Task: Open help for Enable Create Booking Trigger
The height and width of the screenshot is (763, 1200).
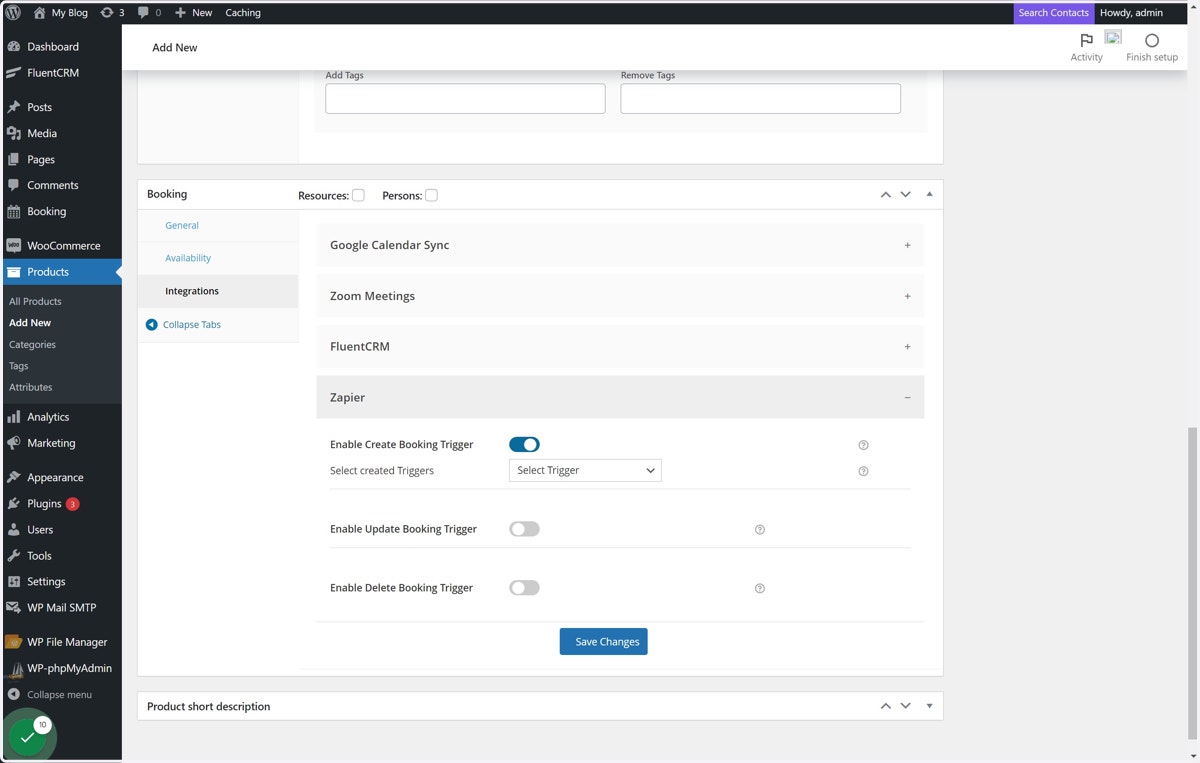Action: tap(863, 445)
